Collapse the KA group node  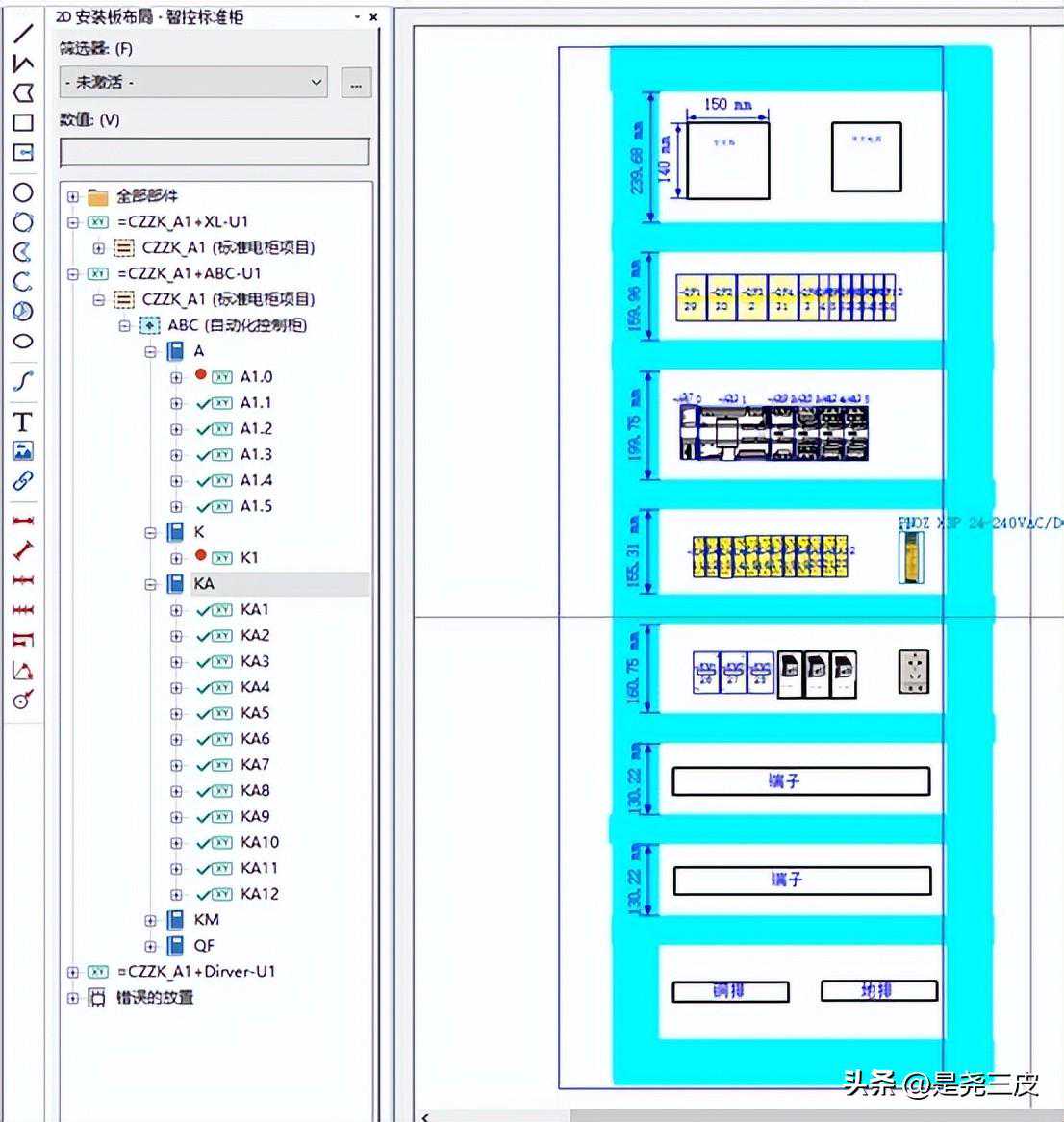tap(150, 584)
